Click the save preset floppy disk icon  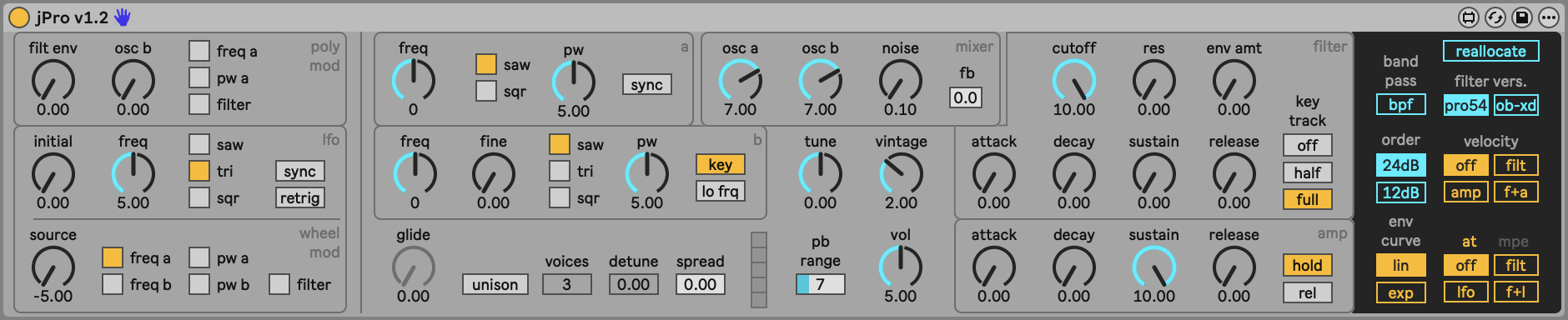1522,17
